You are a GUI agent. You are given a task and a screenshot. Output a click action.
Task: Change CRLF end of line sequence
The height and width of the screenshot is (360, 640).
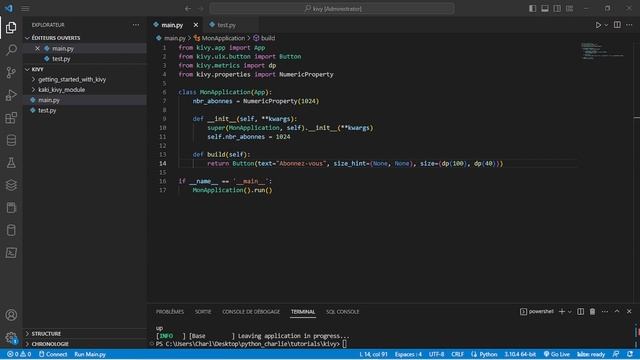point(458,354)
